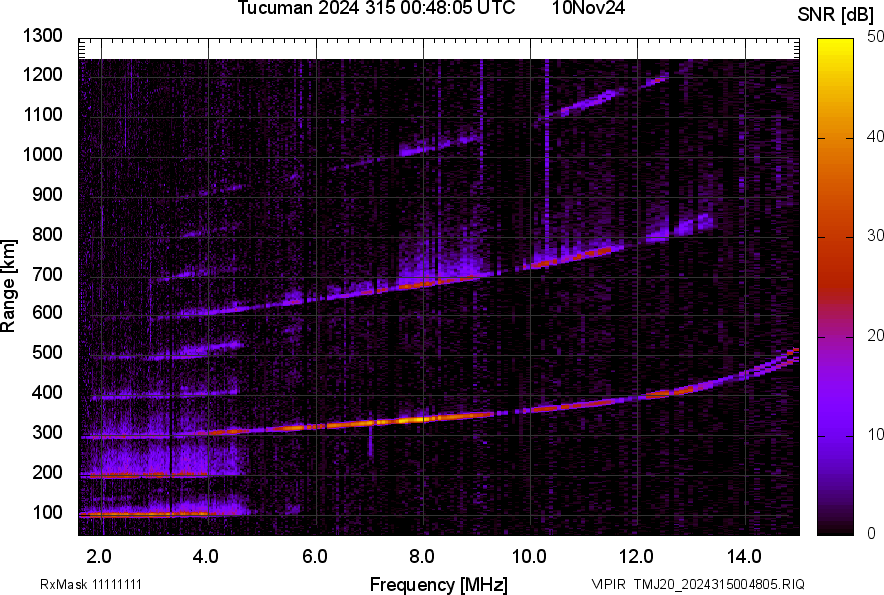884x595 pixels.
Task: Click the range tick label '600'
Action: (x=47, y=312)
